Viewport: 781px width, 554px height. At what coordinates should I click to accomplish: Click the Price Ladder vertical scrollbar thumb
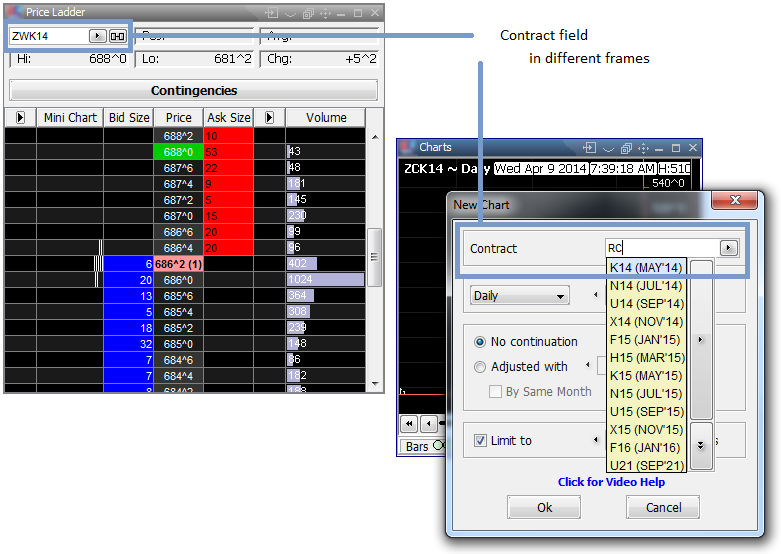(375, 257)
